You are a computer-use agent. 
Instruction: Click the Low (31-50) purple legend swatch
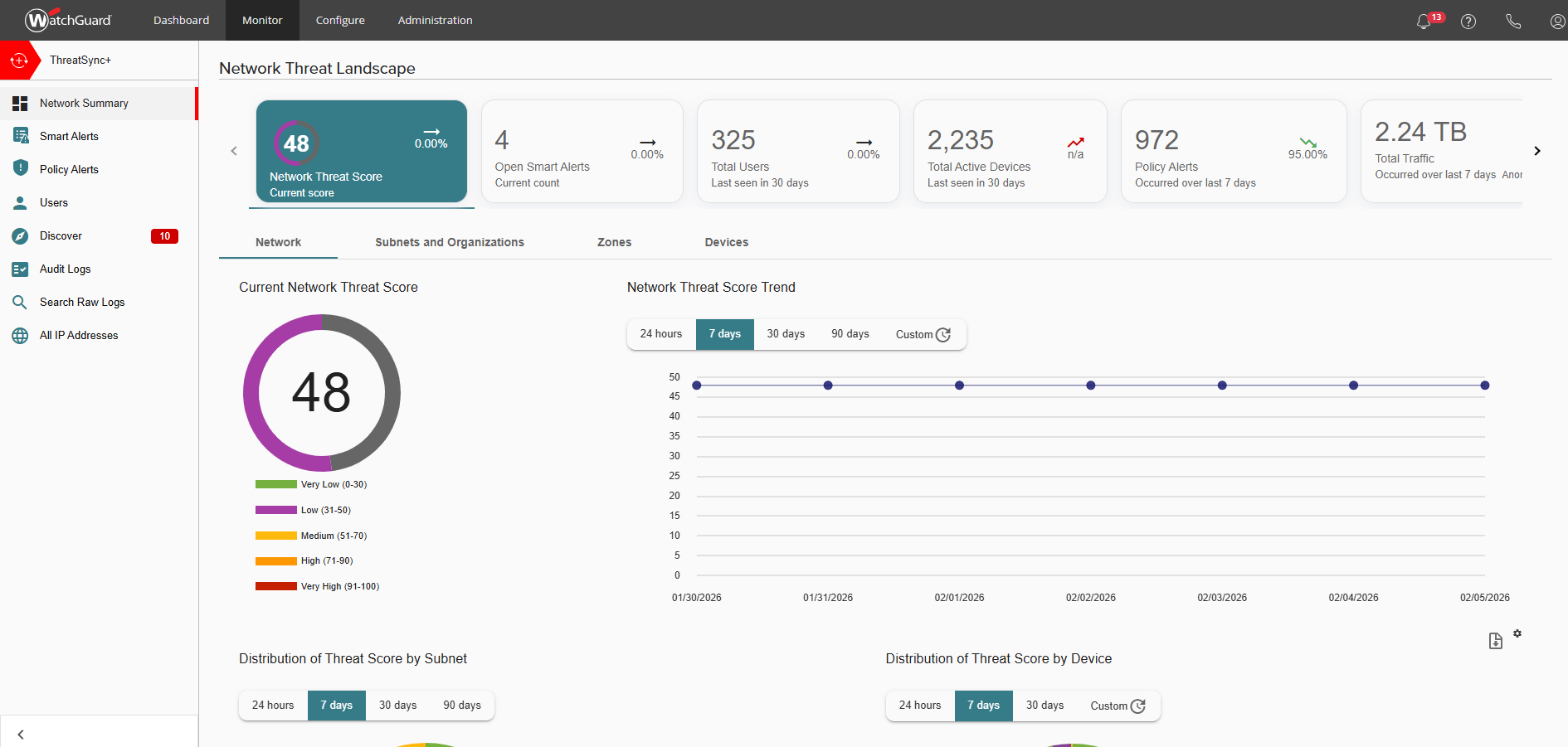click(x=276, y=510)
